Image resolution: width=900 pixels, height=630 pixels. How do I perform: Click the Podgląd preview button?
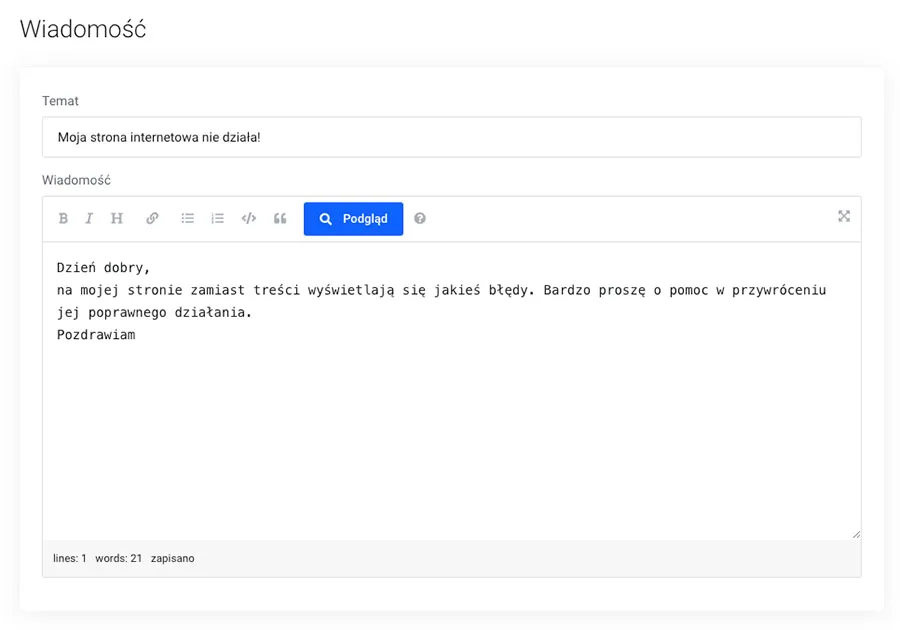(354, 219)
